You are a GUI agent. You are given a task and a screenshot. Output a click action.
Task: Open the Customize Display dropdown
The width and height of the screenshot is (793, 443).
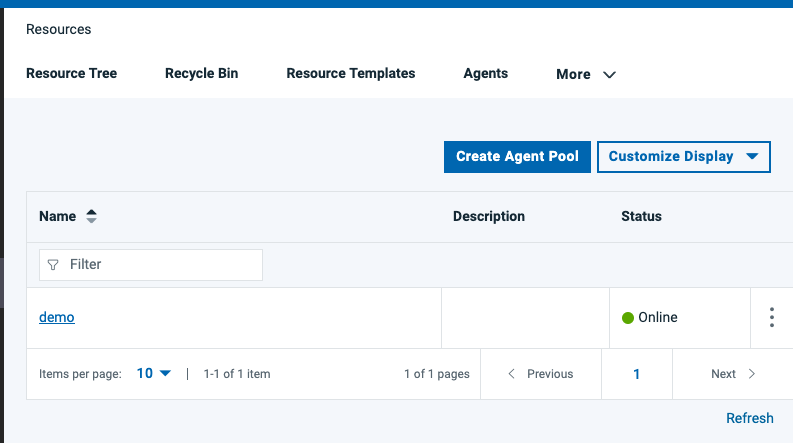coord(684,157)
